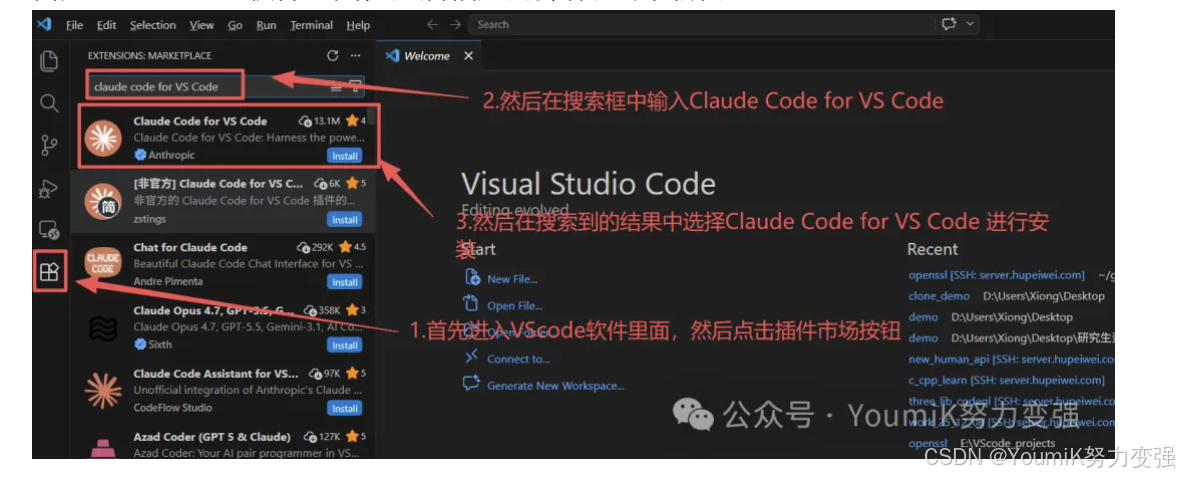Screen dimensions: 1179x477
Task: Open the View menu
Action: (x=202, y=25)
